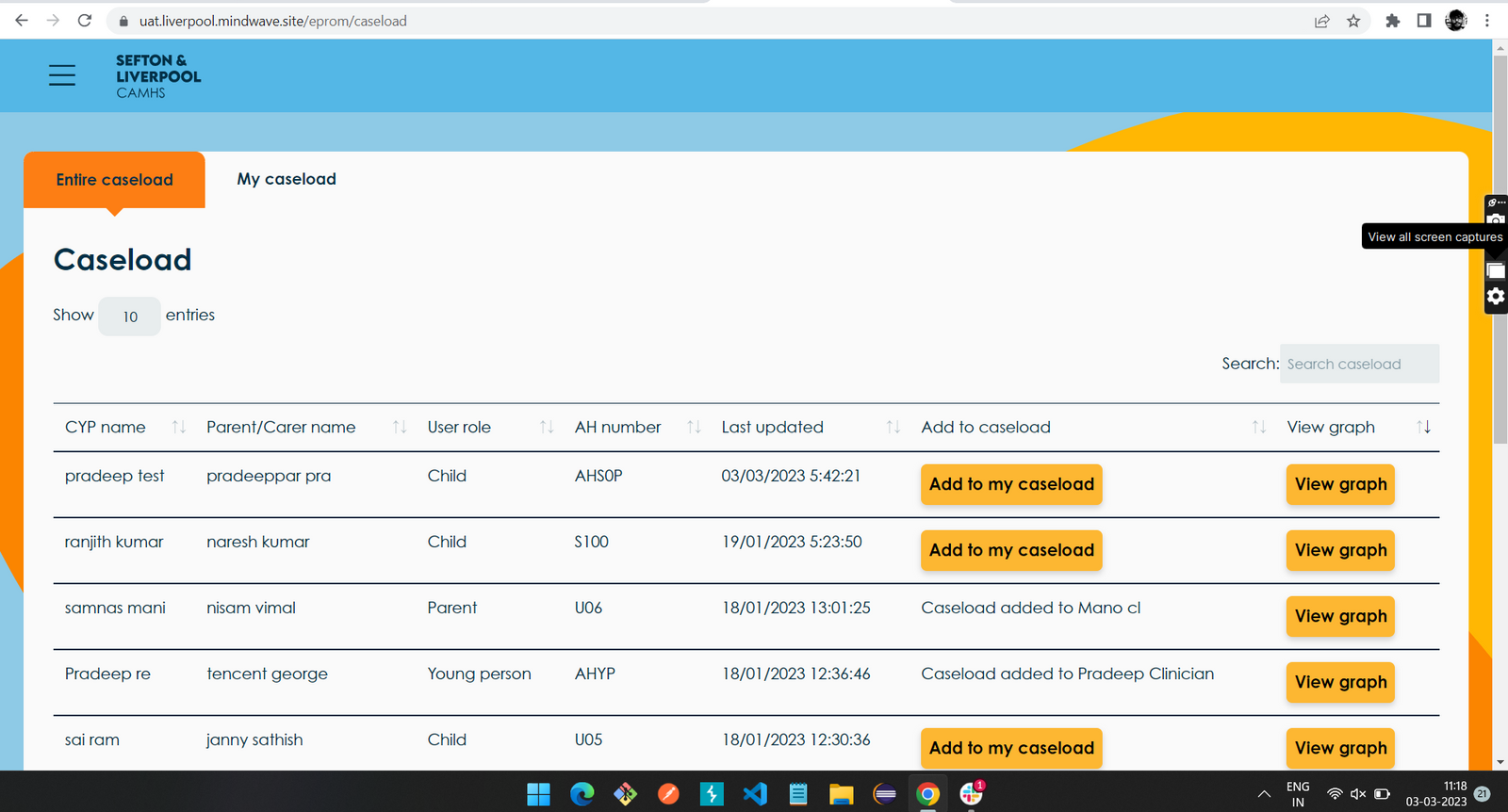Add ranjith kumar to my caseload
The width and height of the screenshot is (1508, 812).
1011,550
